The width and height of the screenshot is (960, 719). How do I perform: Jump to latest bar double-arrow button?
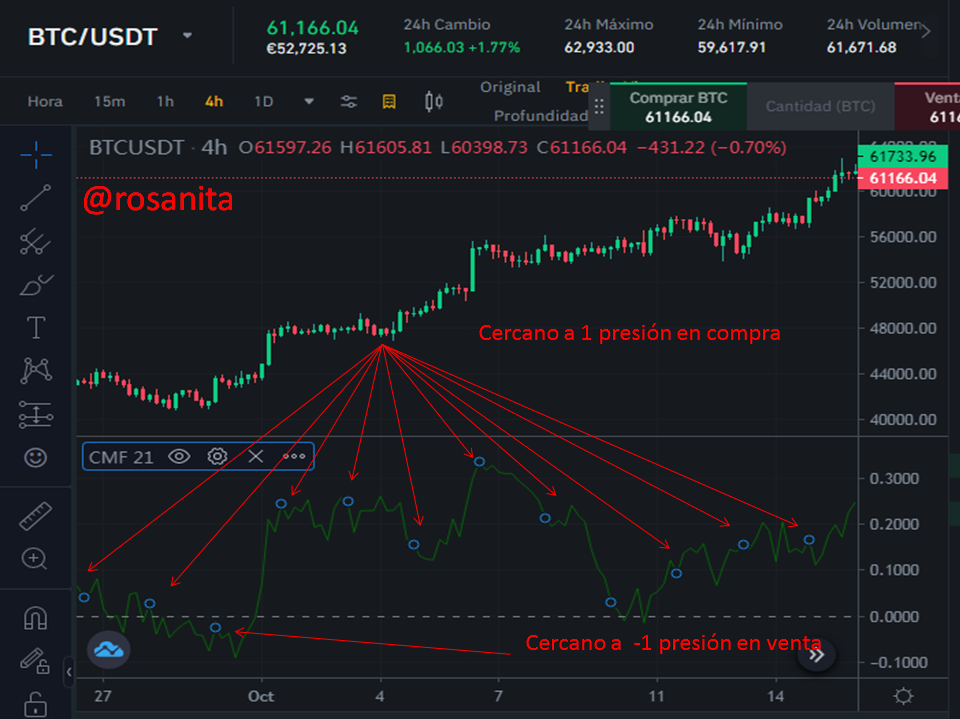tap(817, 655)
